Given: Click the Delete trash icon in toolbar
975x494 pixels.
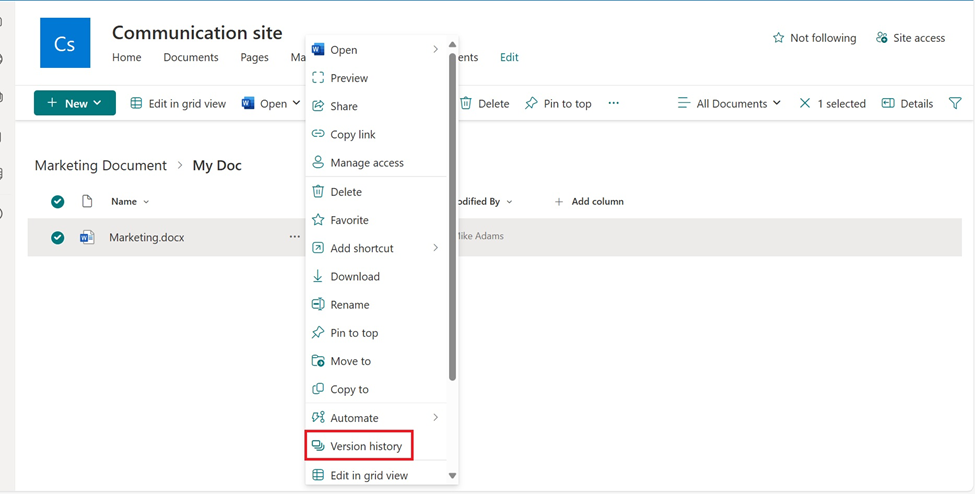Looking at the screenshot, I should tap(466, 103).
